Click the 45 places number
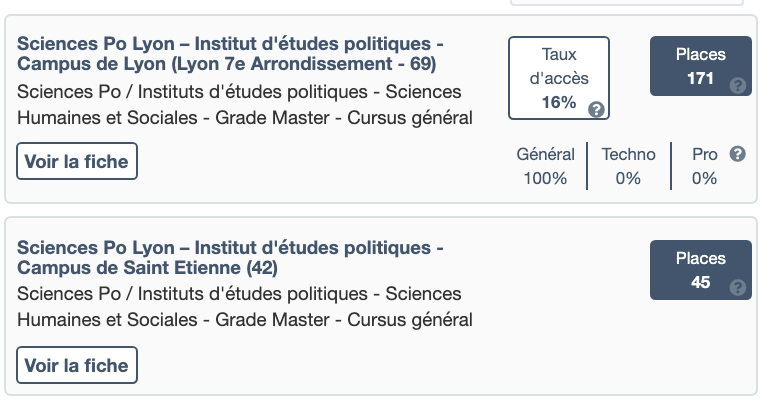Screen dimensions: 760x416 [x=700, y=283]
